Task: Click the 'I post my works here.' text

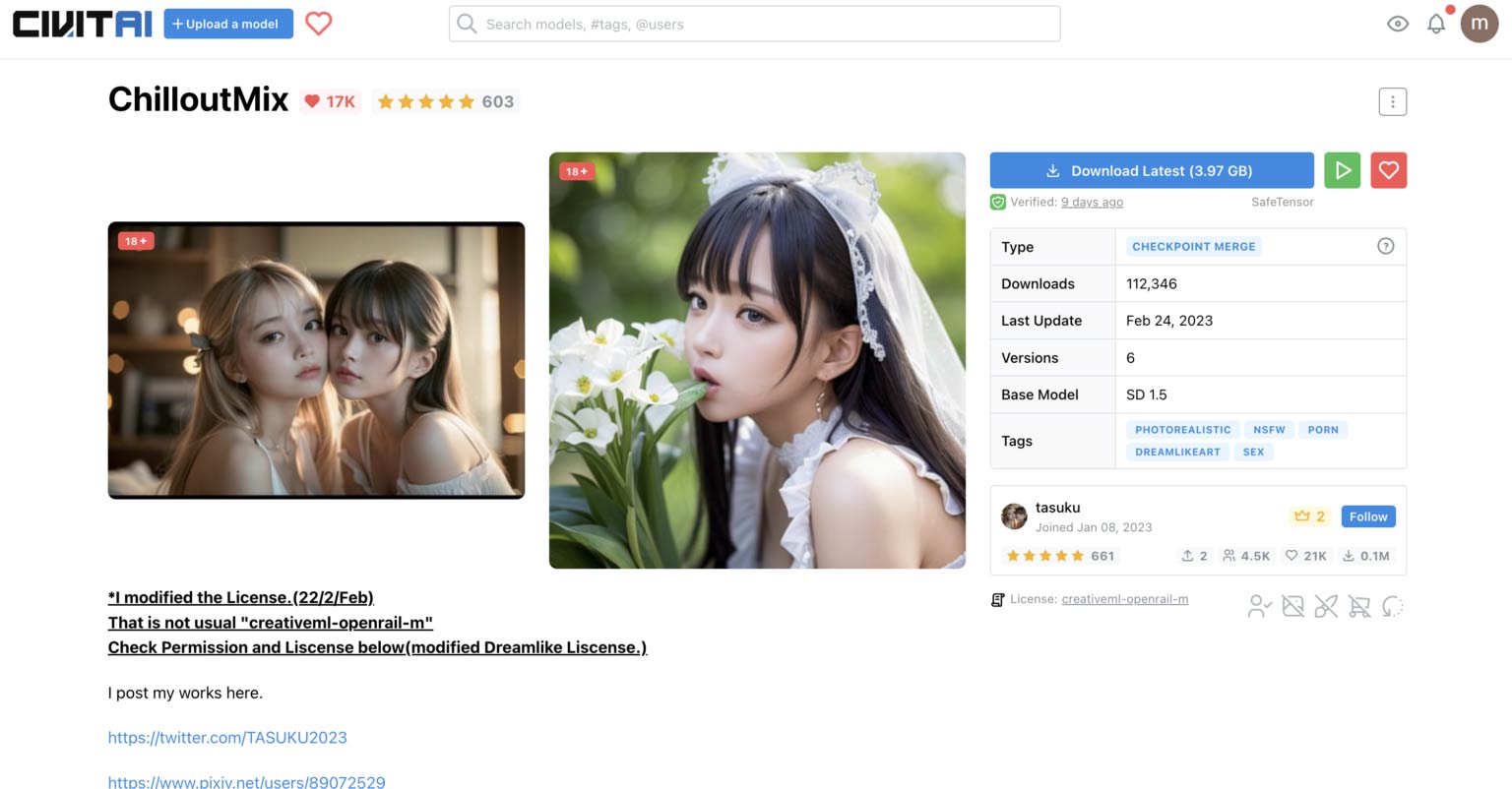Action: (x=185, y=693)
